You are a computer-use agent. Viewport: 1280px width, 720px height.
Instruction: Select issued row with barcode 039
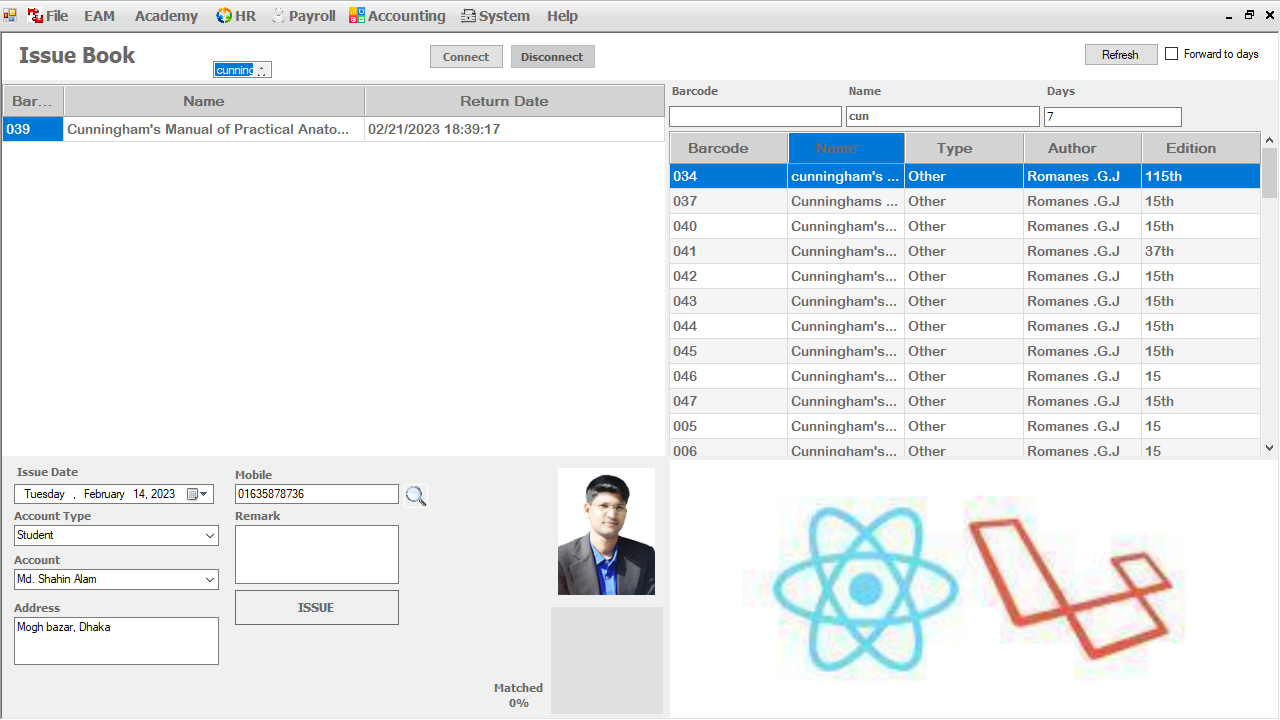[x=333, y=129]
